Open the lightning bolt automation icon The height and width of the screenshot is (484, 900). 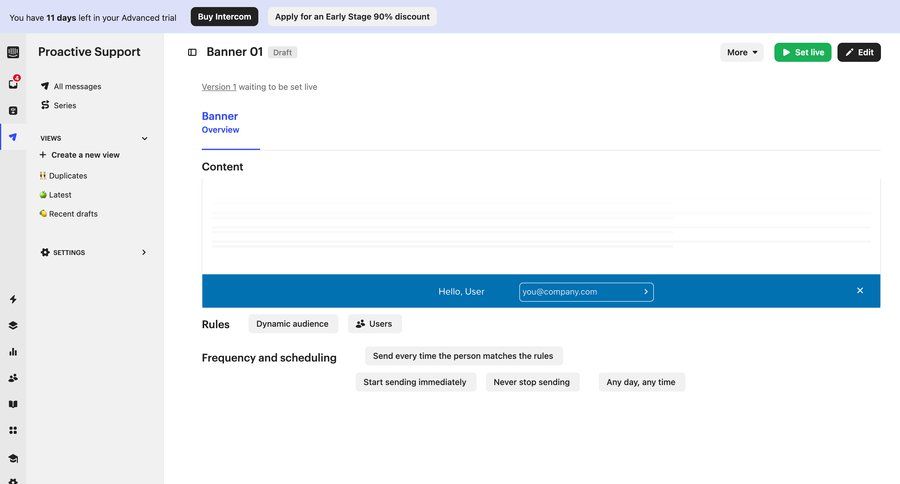click(13, 299)
